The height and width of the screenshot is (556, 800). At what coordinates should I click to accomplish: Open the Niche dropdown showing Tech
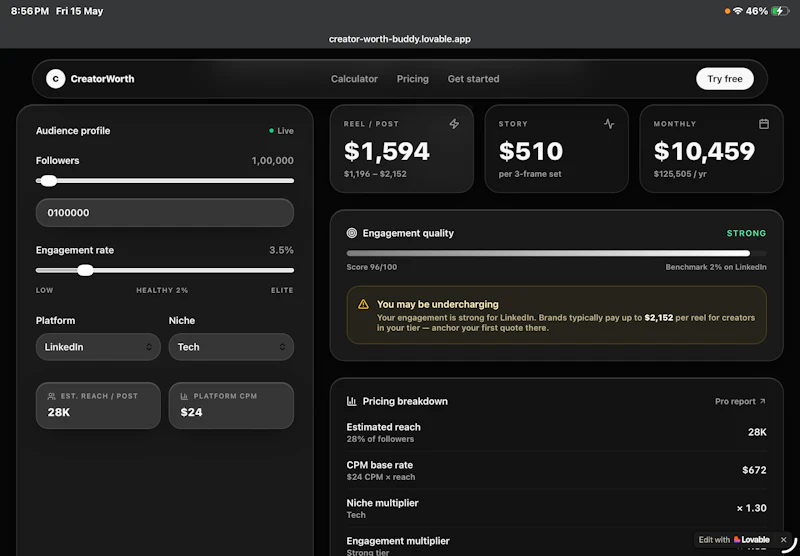231,347
